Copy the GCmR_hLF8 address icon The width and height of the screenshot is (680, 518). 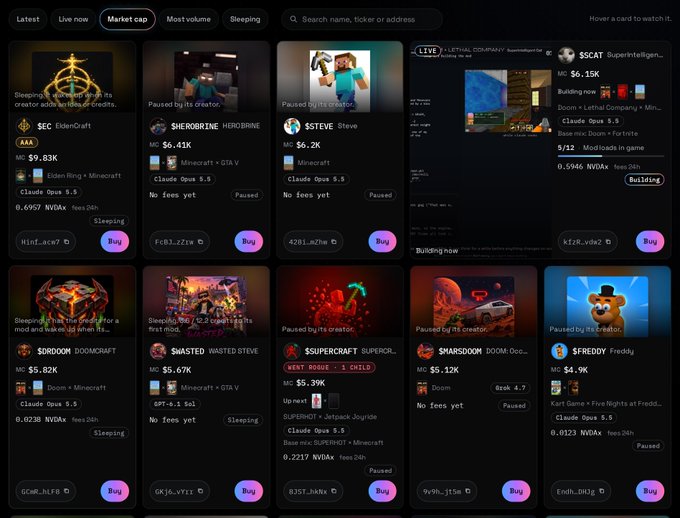[x=66, y=491]
